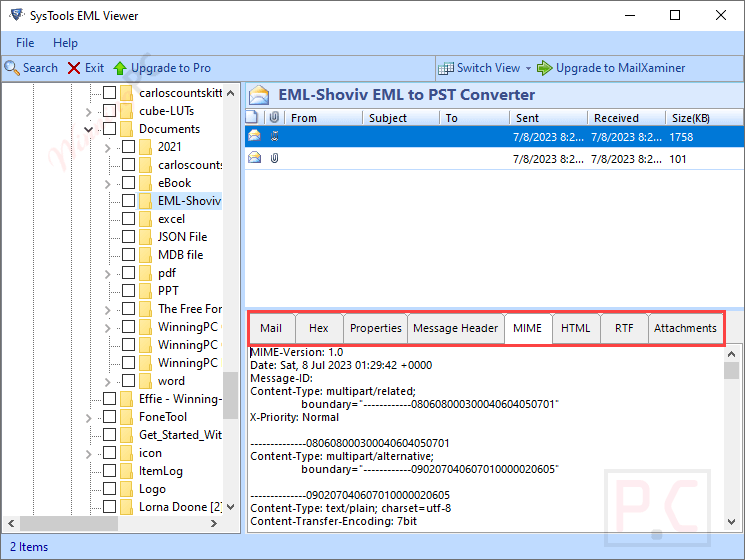View the Attachments tab
745x560 pixels.
tap(685, 328)
